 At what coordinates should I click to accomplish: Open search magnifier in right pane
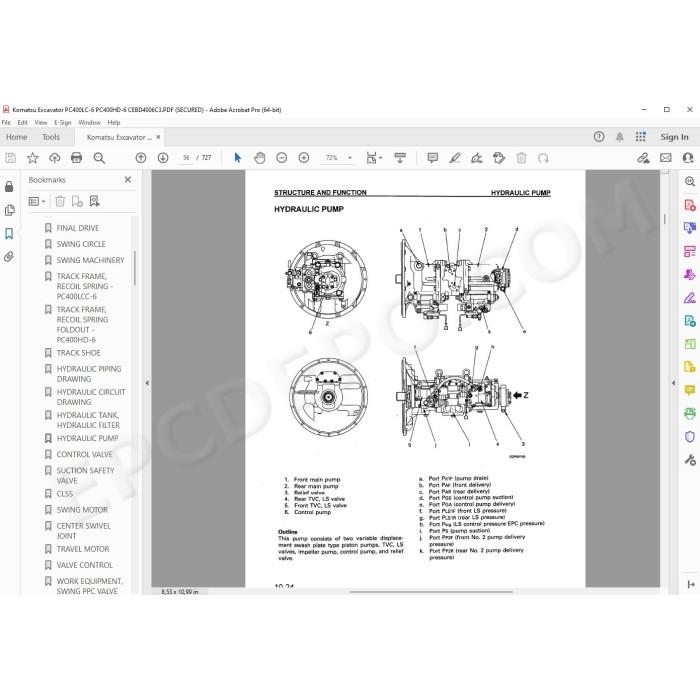pos(690,182)
